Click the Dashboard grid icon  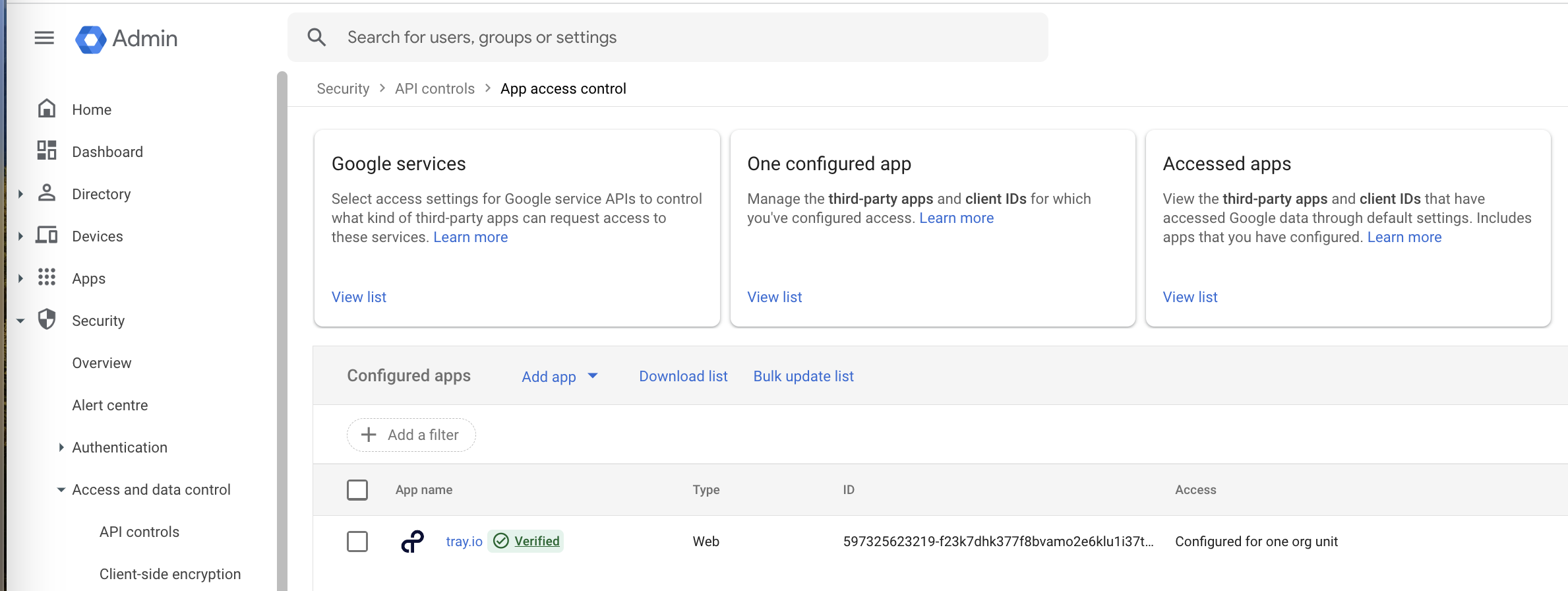coord(47,151)
